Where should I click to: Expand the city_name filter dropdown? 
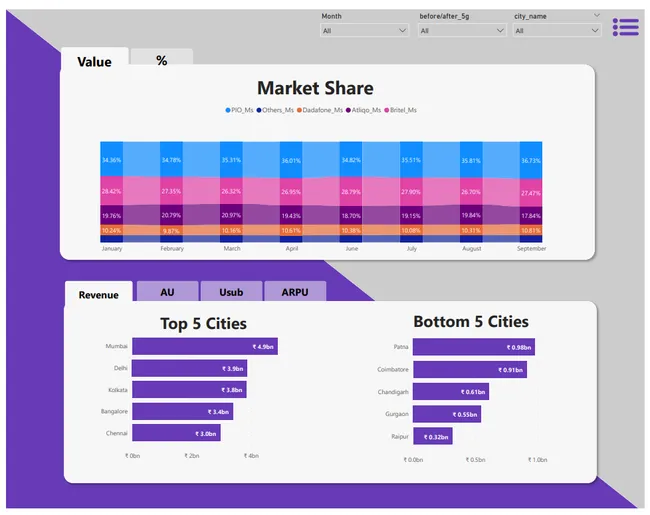(x=557, y=30)
